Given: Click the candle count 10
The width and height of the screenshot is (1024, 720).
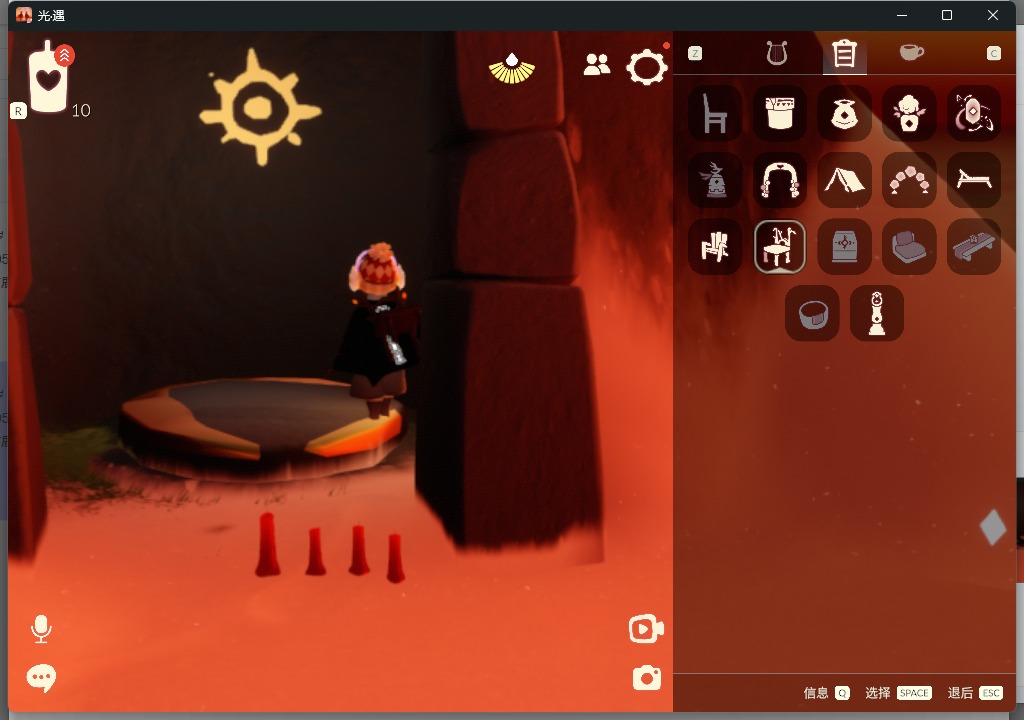Looking at the screenshot, I should 81,110.
